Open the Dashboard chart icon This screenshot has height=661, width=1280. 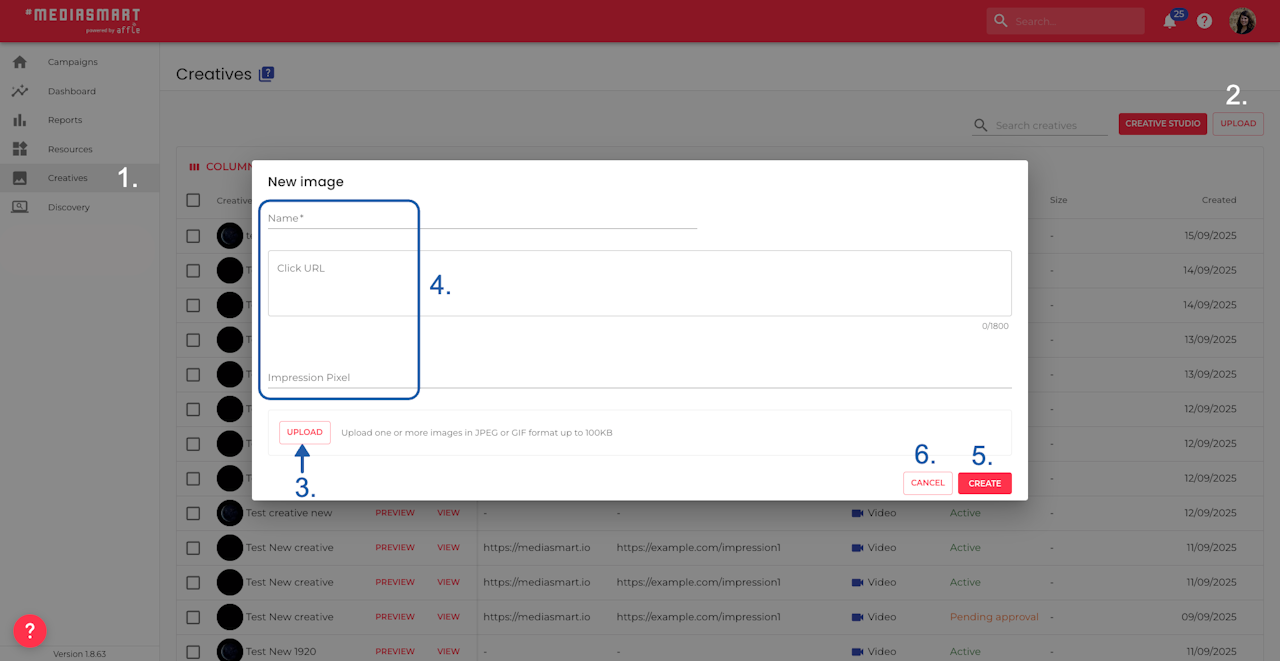pos(20,91)
